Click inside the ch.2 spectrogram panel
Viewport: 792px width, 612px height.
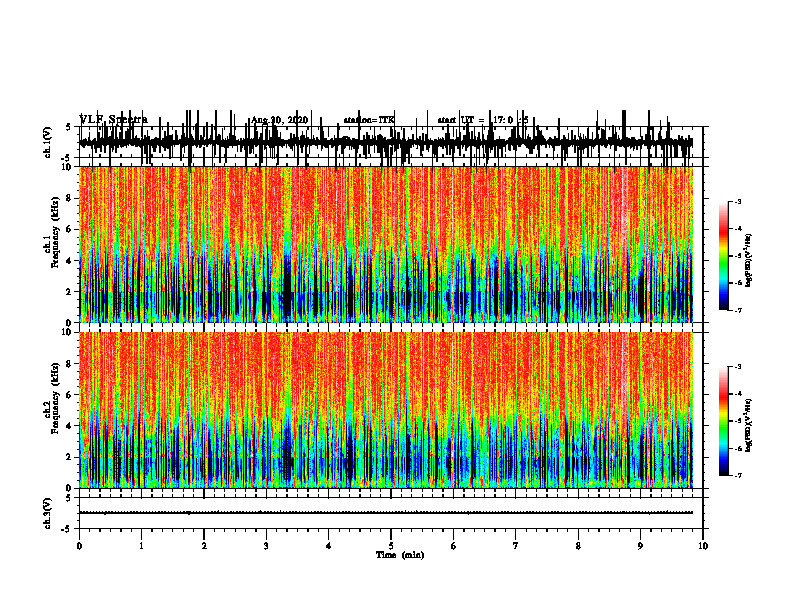[386, 410]
